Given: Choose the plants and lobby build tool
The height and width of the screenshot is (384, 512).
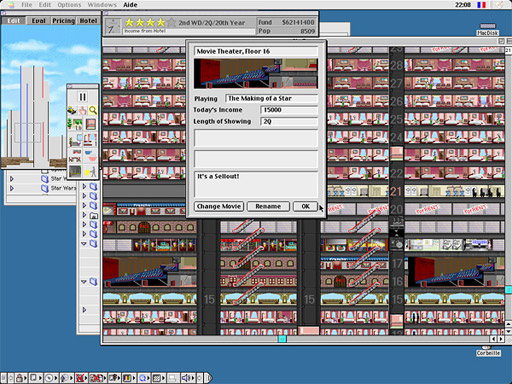Looking at the screenshot, I should pos(75,124).
